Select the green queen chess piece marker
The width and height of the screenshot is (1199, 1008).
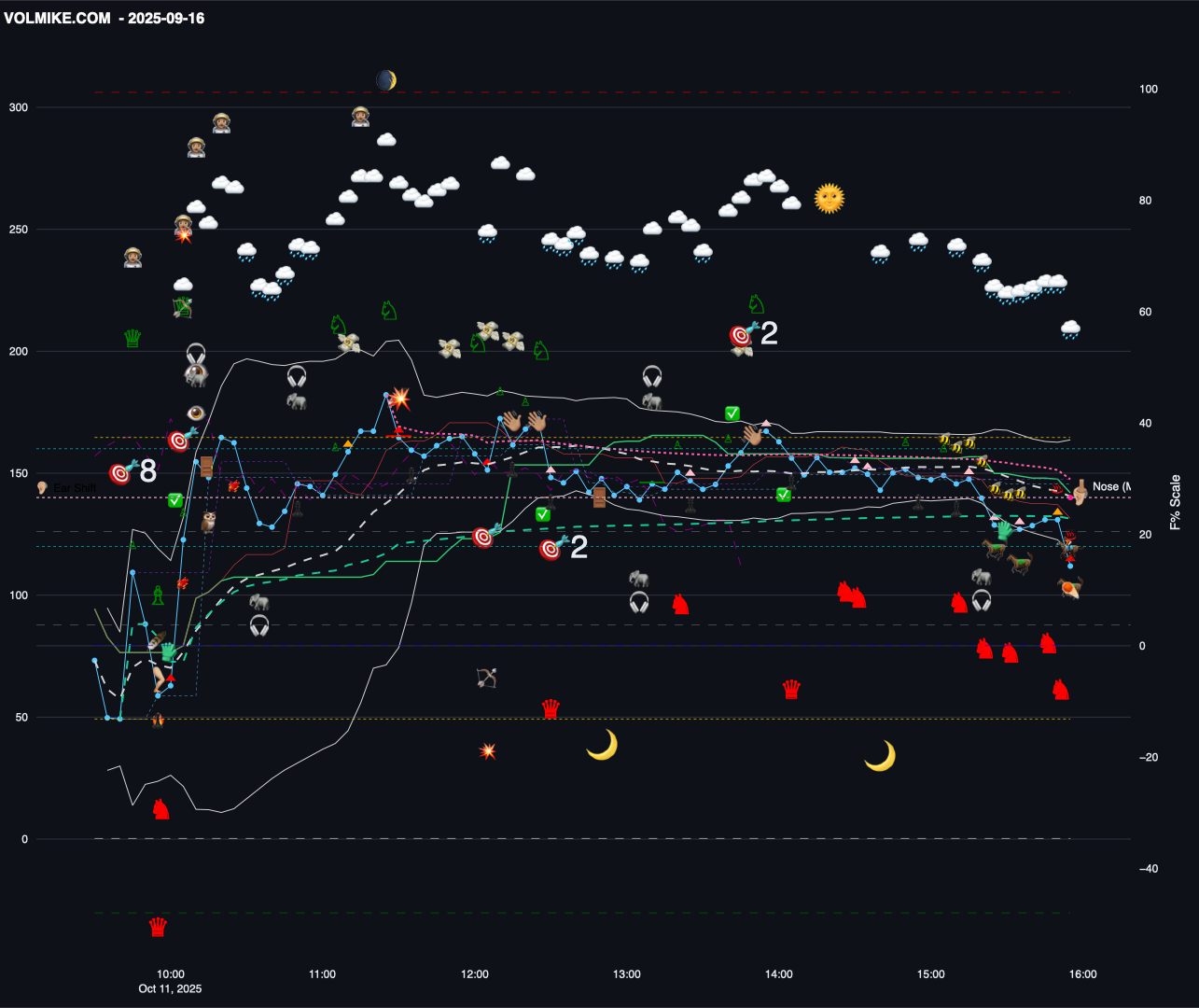coord(132,338)
